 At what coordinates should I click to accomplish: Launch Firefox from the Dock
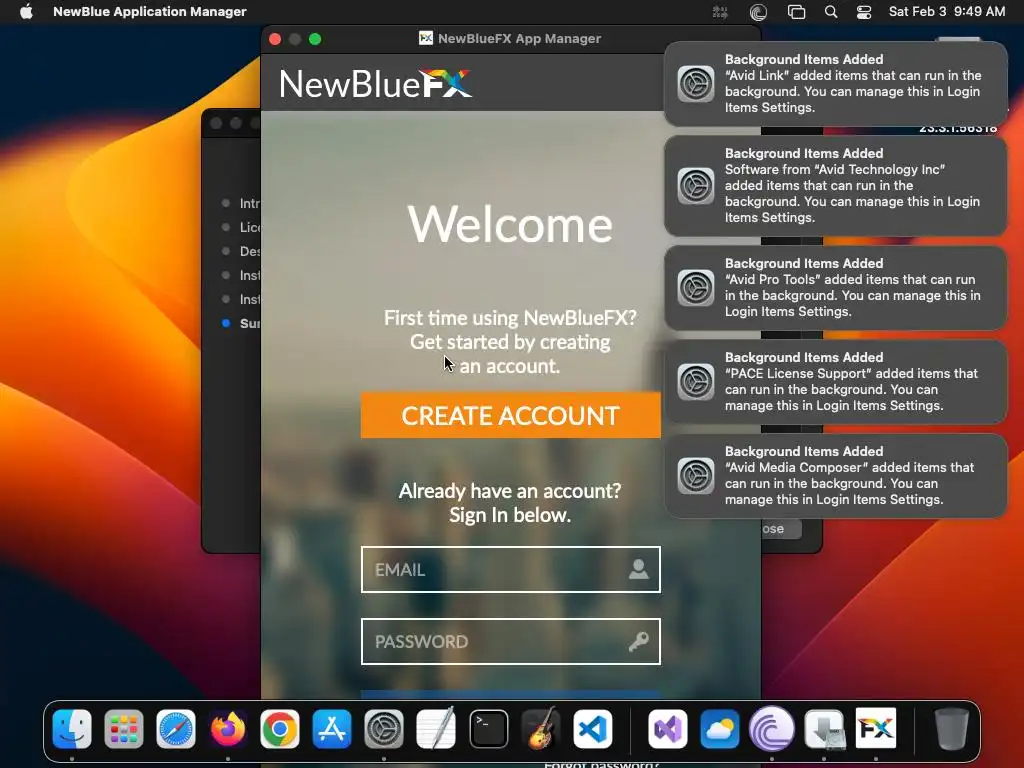click(228, 728)
